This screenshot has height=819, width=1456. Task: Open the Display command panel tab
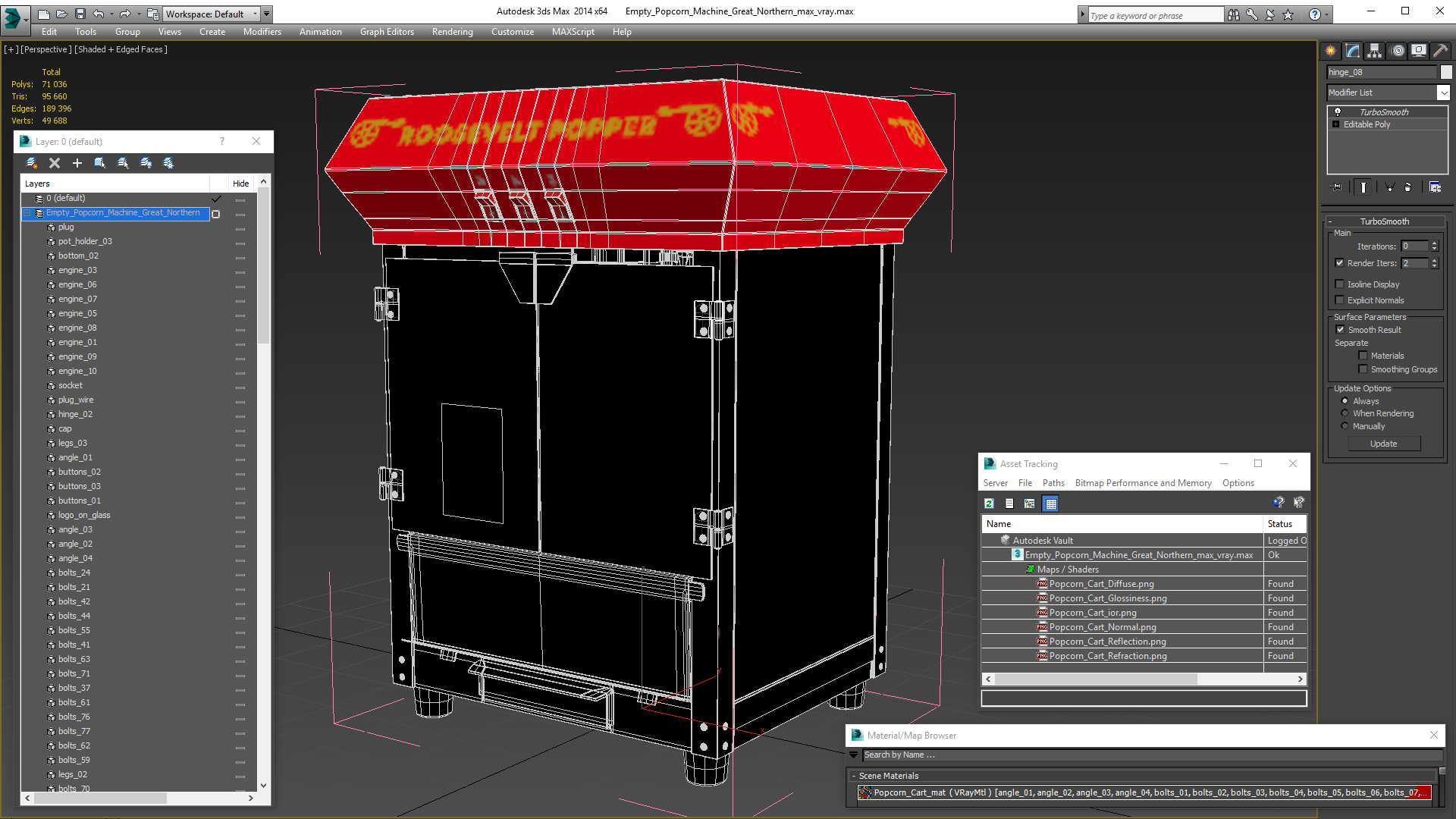point(1418,51)
